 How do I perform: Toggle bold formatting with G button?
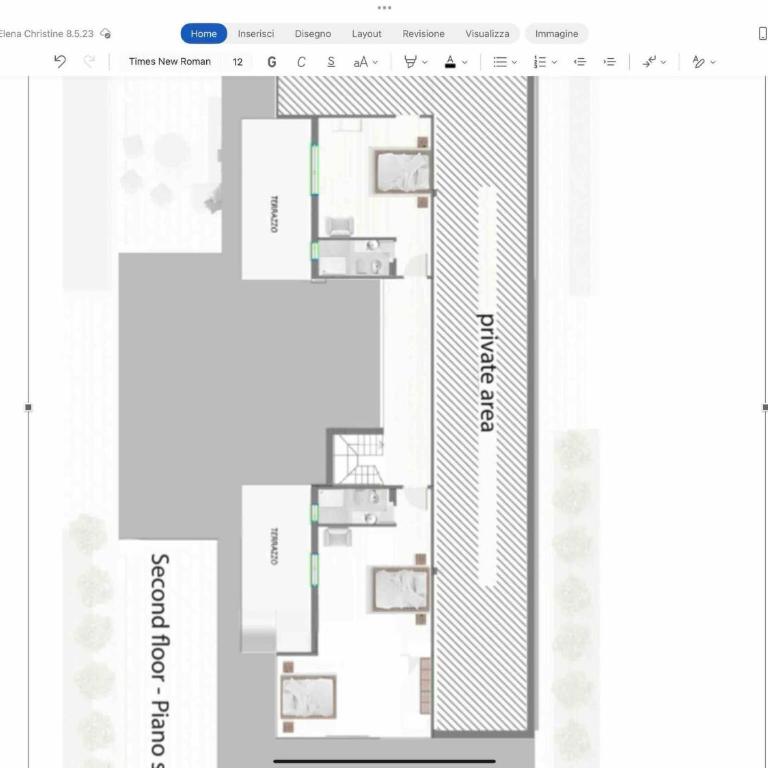pyautogui.click(x=272, y=62)
